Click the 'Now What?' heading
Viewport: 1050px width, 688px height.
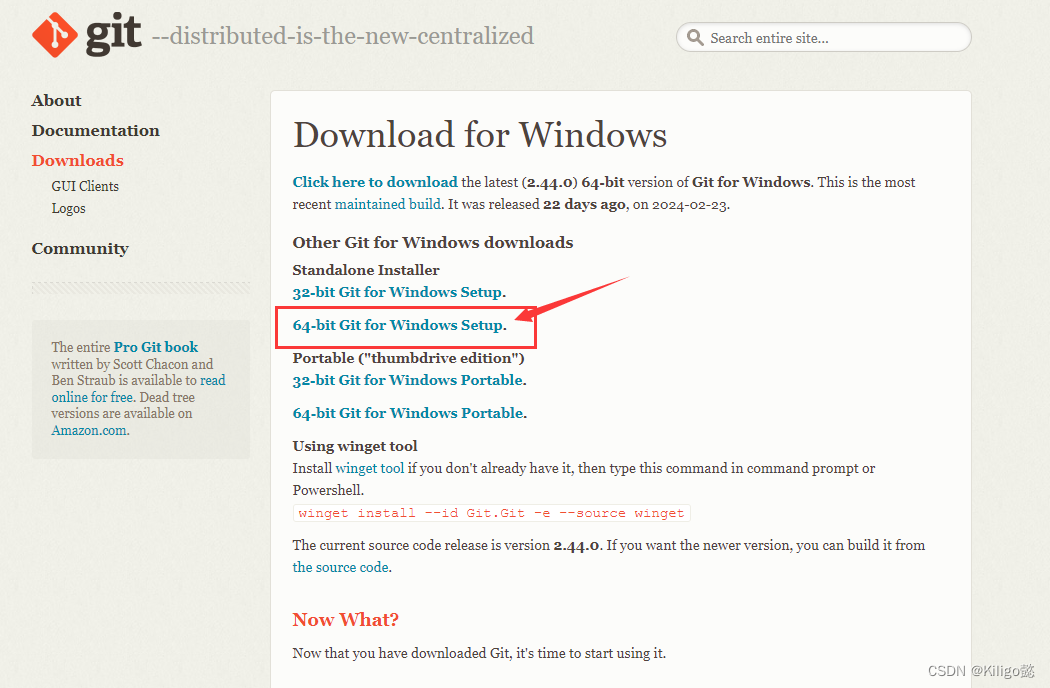tap(346, 620)
